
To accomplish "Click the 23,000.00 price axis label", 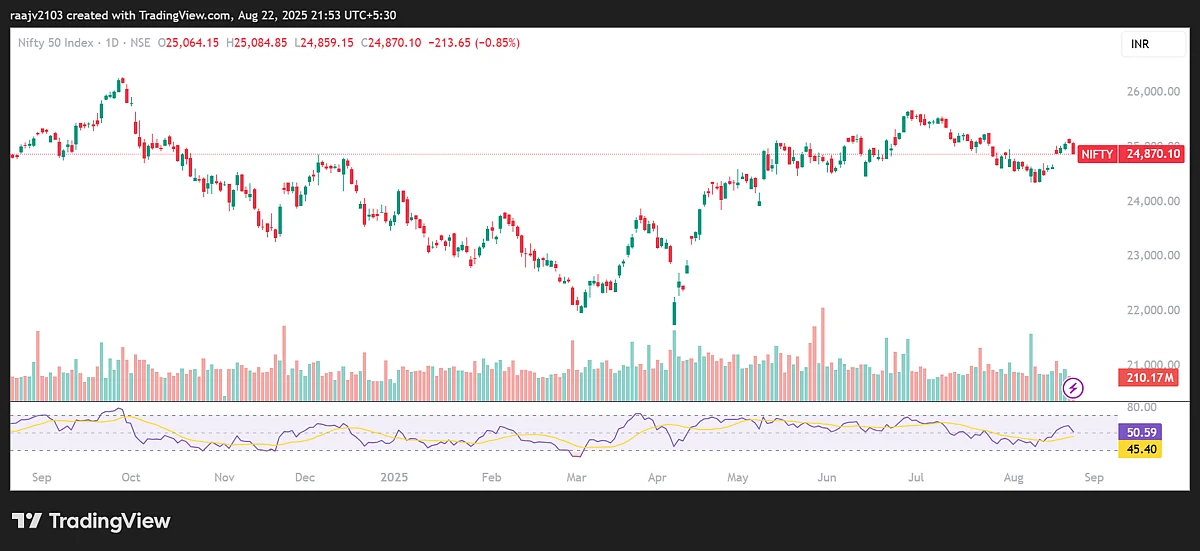I will (1152, 256).
